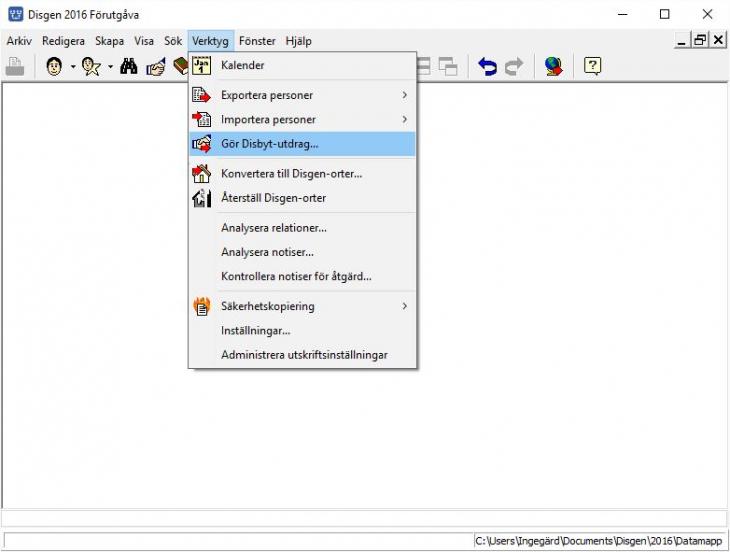The width and height of the screenshot is (730, 552).
Task: Expand Säkerhetskopiering submenu arrow
Action: click(405, 306)
